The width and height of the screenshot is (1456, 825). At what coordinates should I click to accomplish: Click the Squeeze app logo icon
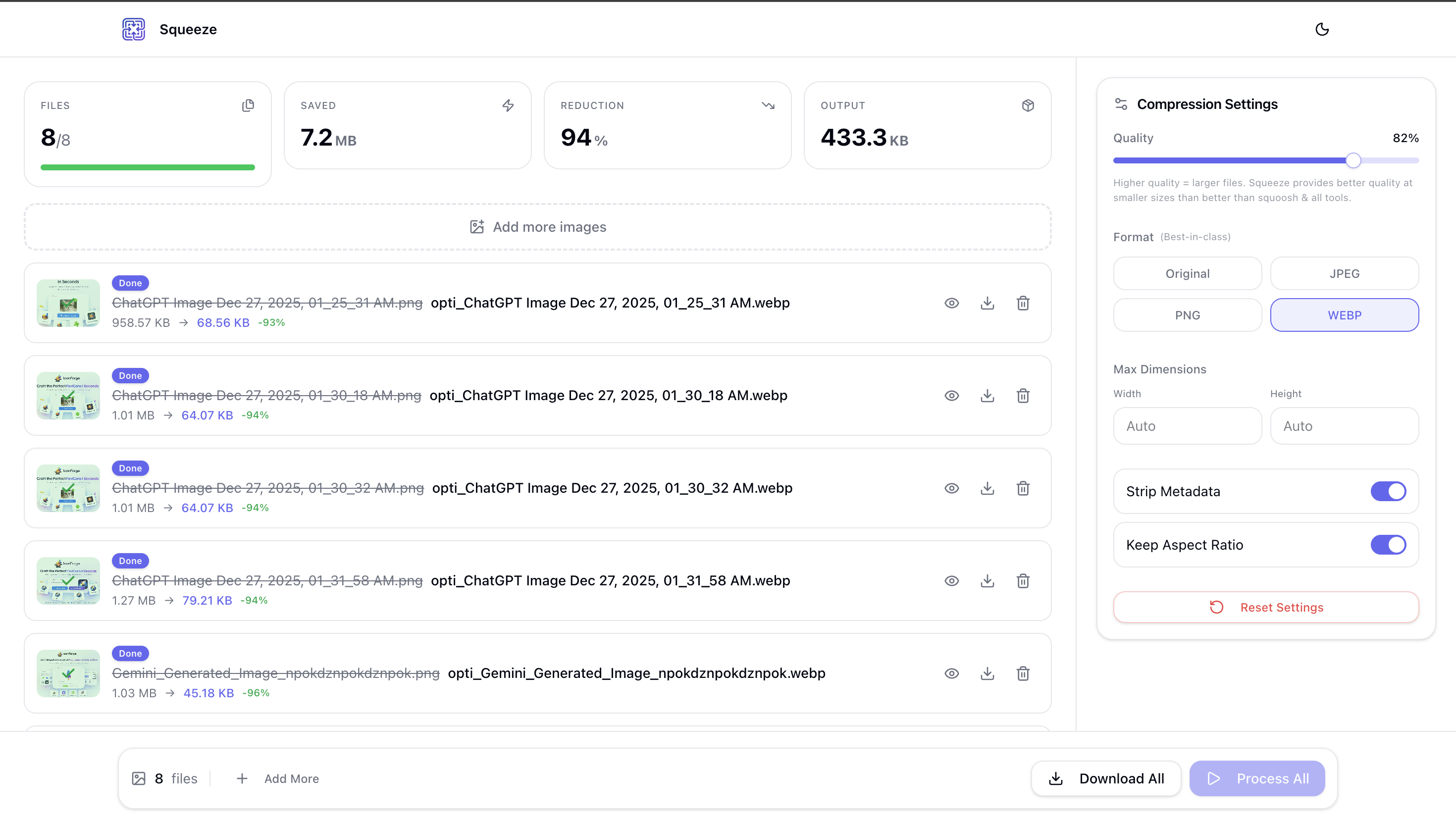click(134, 29)
